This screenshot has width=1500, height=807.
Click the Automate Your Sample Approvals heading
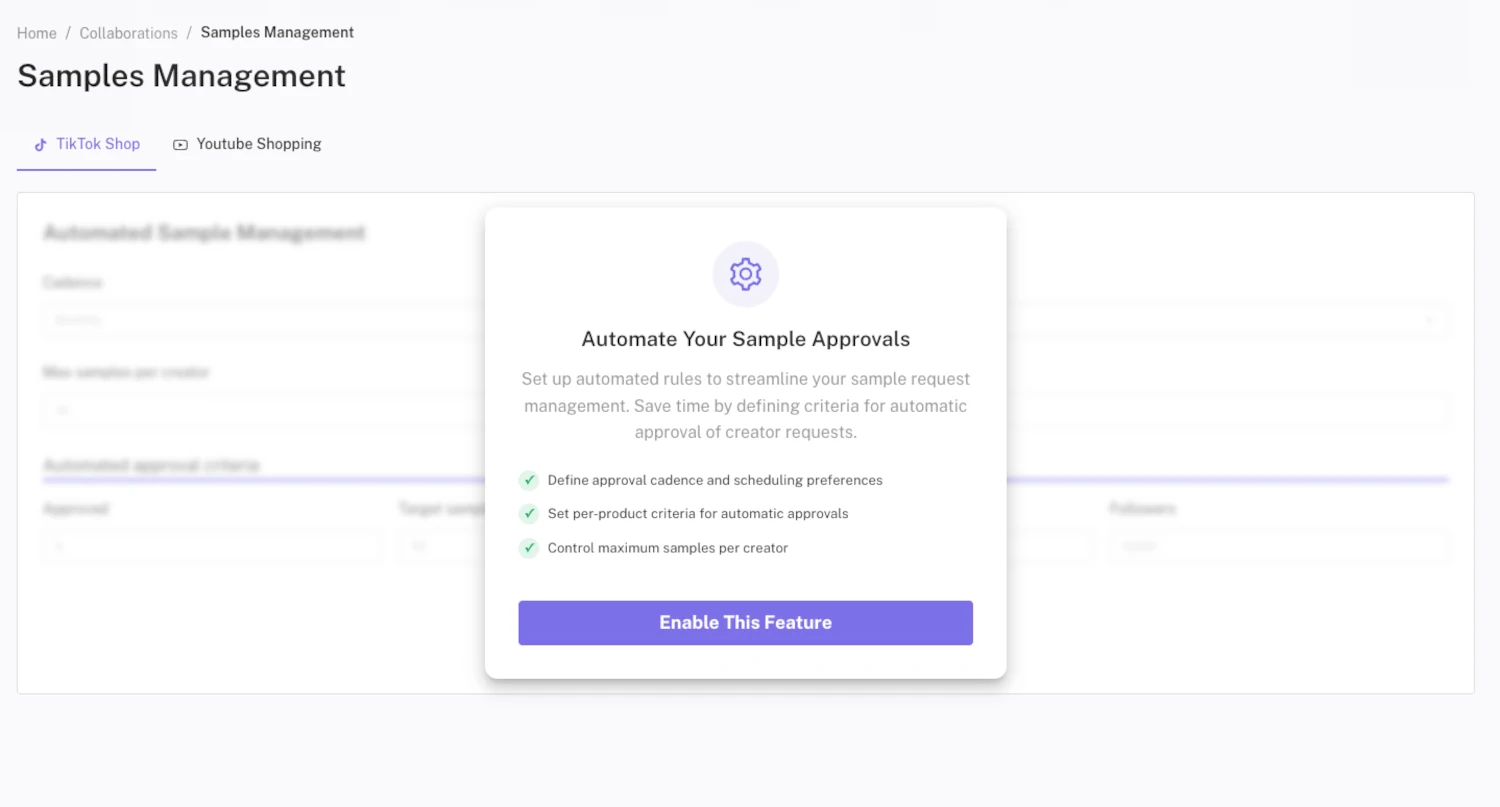tap(745, 339)
